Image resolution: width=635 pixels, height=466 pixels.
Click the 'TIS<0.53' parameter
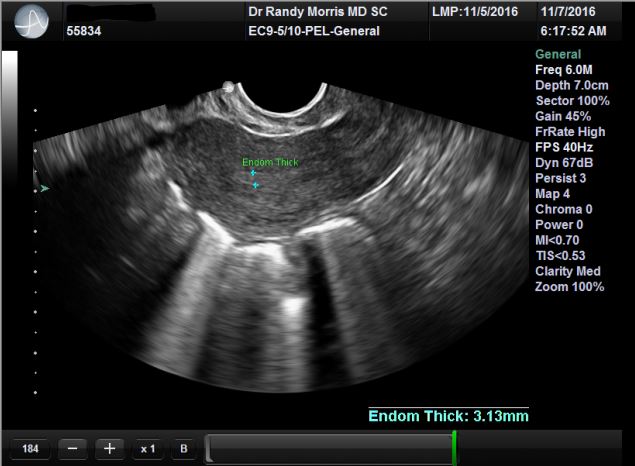(x=560, y=255)
